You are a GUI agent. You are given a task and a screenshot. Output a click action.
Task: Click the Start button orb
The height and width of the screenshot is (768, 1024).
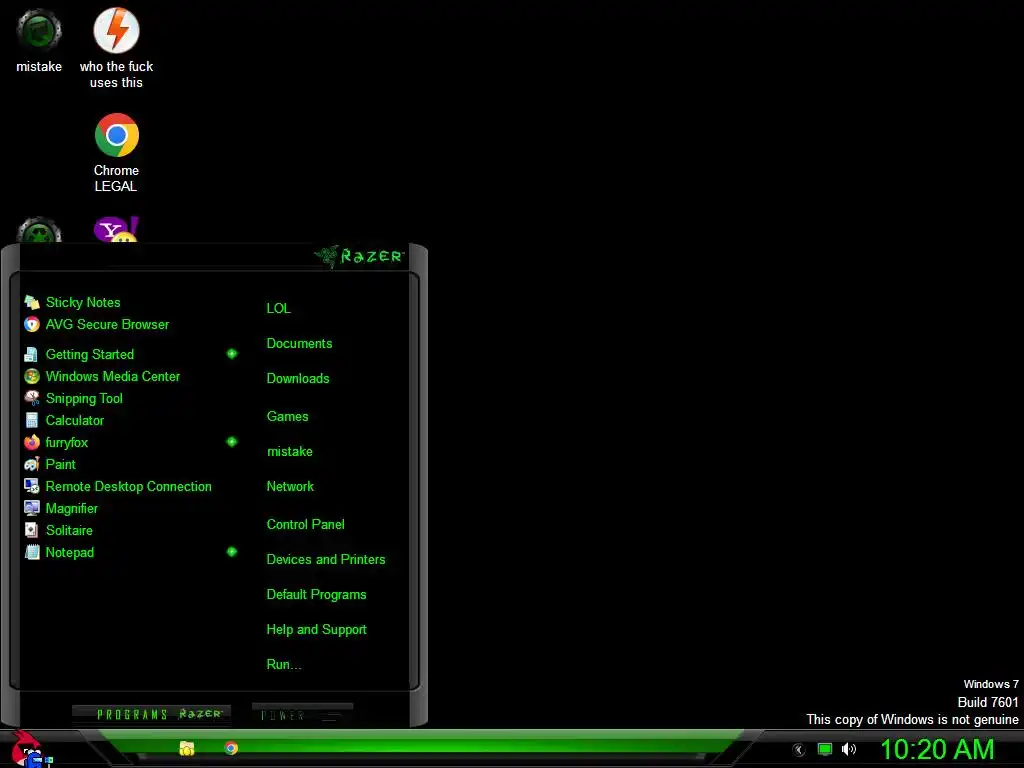(x=29, y=749)
